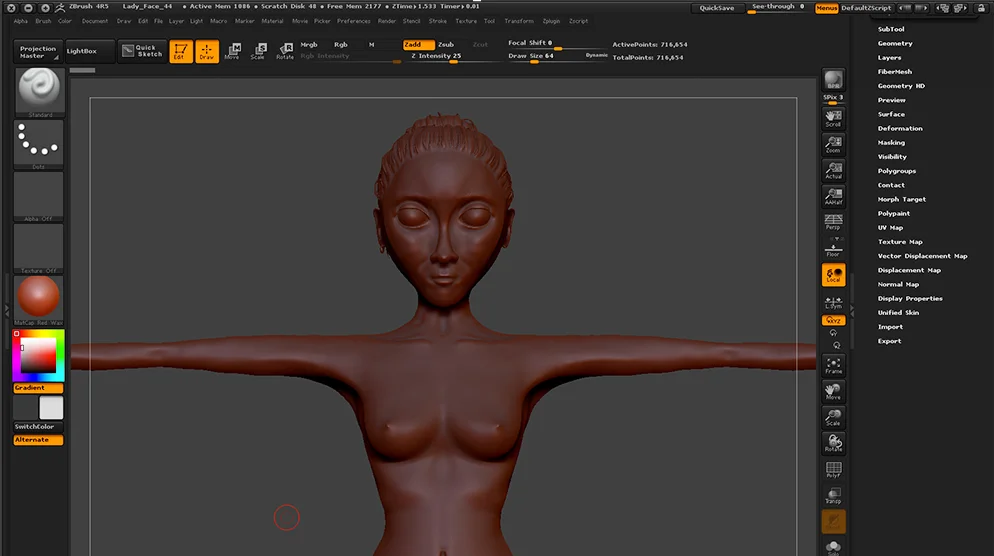The image size is (994, 556).
Task: Activate Quick Sketch
Action: [x=142, y=51]
